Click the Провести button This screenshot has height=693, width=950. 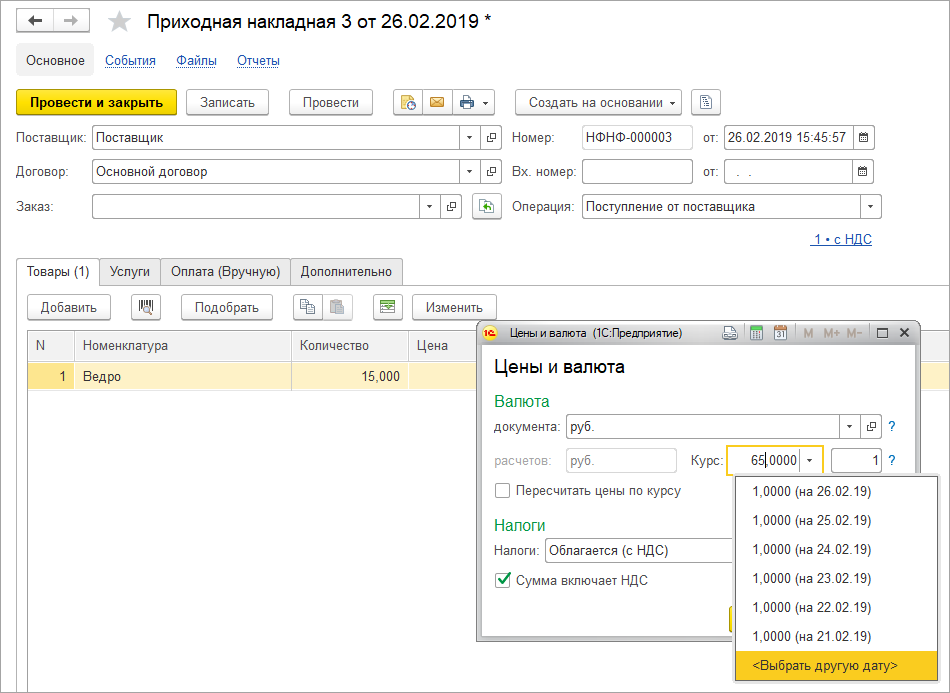point(331,102)
